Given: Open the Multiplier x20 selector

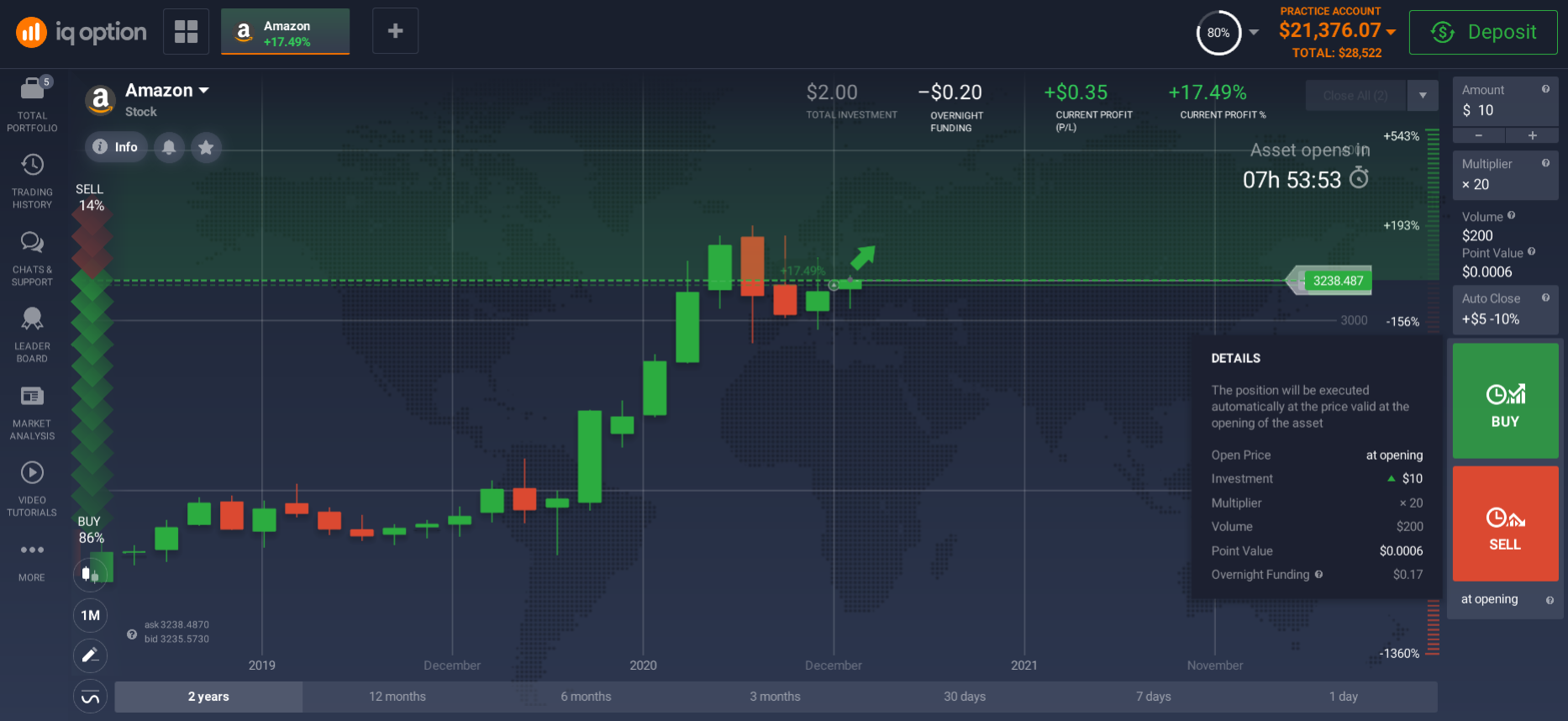Looking at the screenshot, I should pos(1505,175).
